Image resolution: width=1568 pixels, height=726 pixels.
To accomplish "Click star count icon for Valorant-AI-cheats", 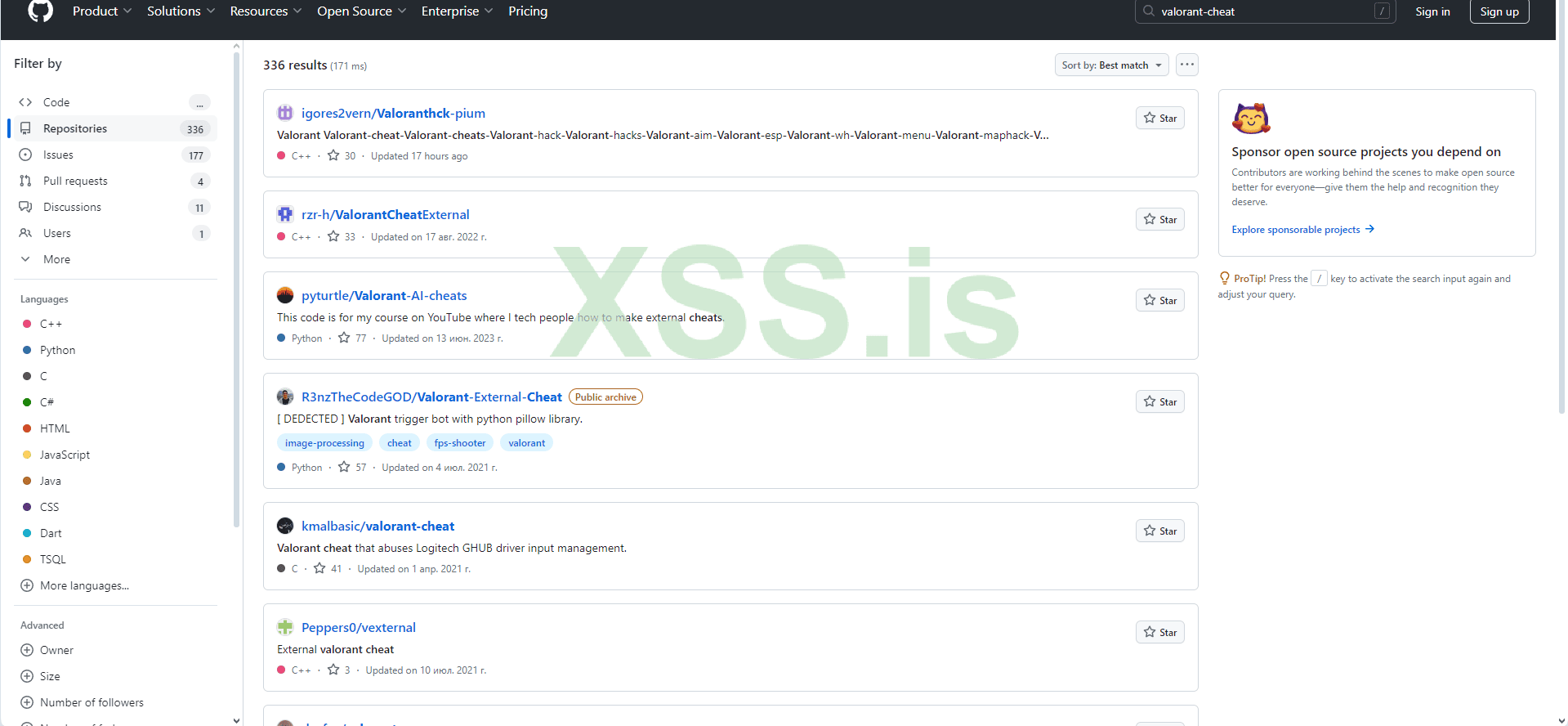I will (x=344, y=338).
